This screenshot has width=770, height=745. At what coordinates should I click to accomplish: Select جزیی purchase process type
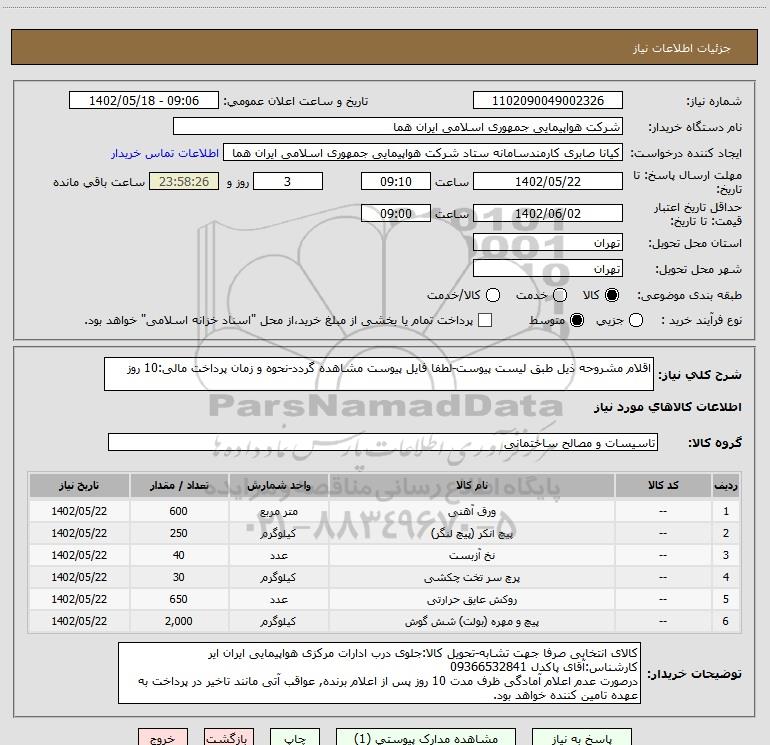(x=637, y=320)
